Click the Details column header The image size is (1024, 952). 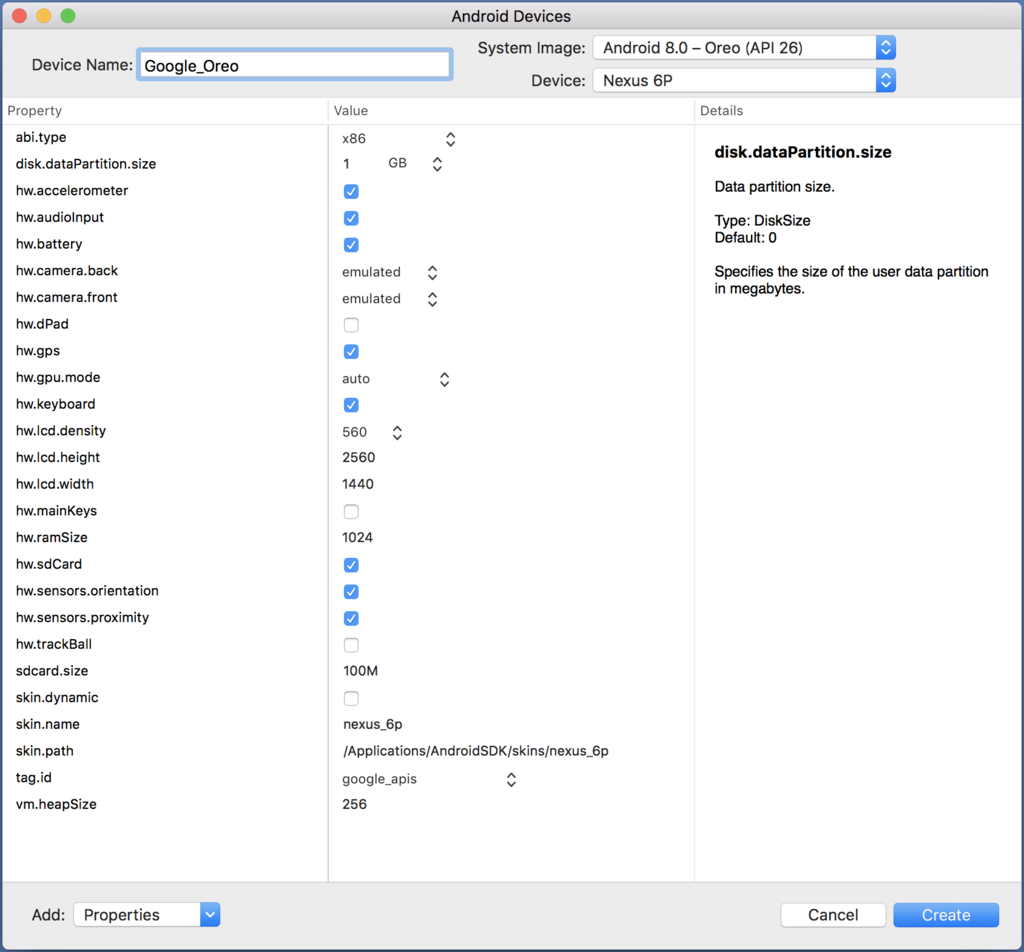[722, 110]
